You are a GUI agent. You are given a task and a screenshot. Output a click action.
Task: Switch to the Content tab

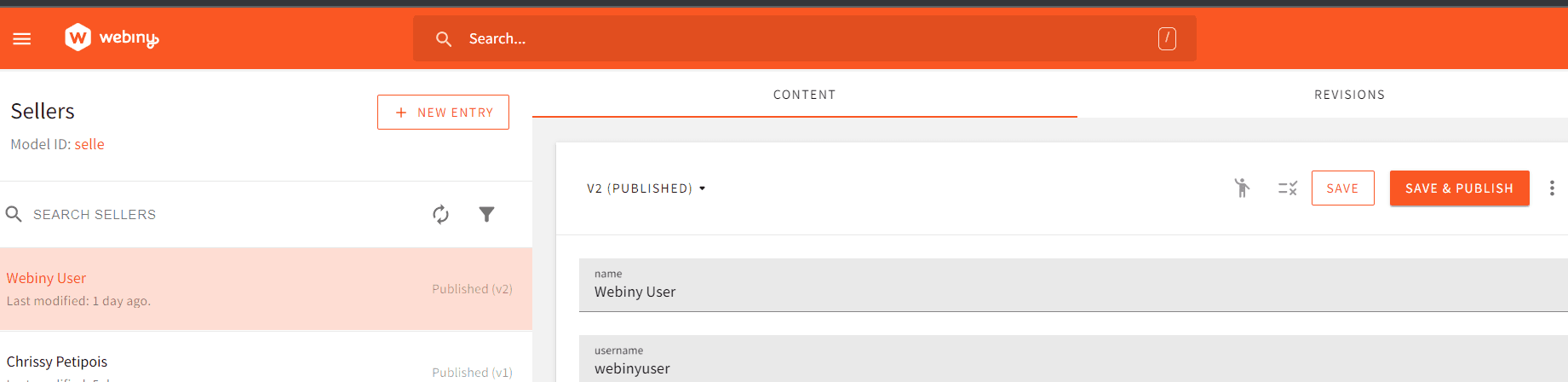coord(804,95)
